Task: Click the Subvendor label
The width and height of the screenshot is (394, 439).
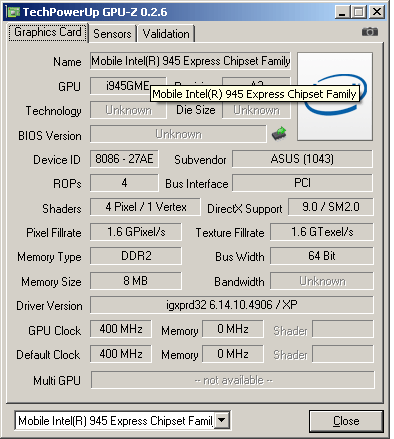Action: point(200,160)
